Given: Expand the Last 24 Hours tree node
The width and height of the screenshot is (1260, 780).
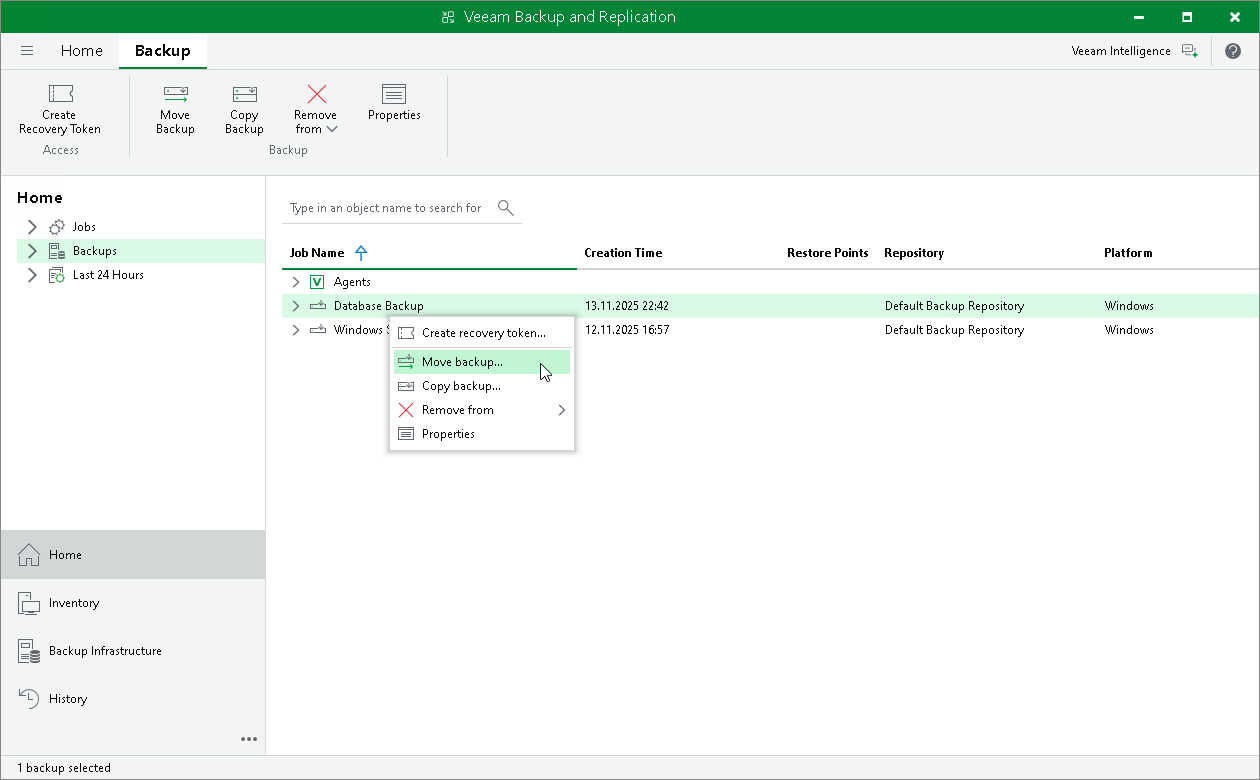Looking at the screenshot, I should pyautogui.click(x=32, y=275).
